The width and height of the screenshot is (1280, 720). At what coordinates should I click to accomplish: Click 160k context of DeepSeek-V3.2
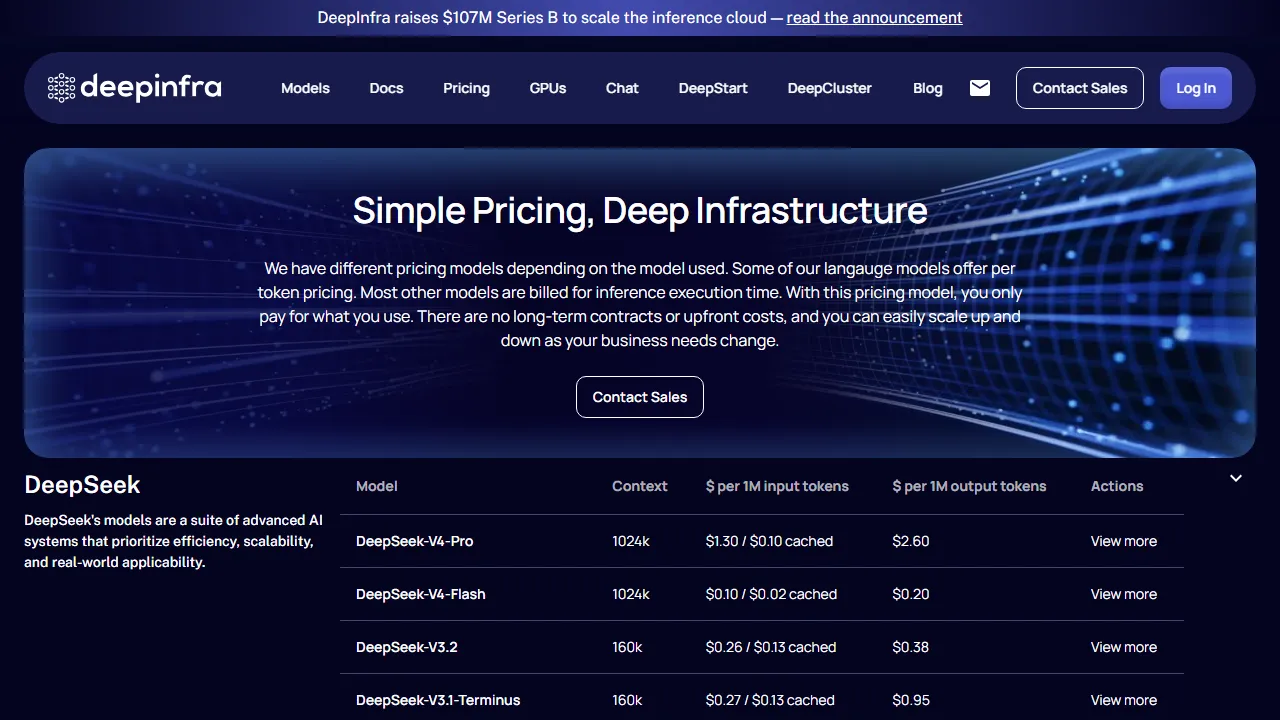pyautogui.click(x=627, y=647)
